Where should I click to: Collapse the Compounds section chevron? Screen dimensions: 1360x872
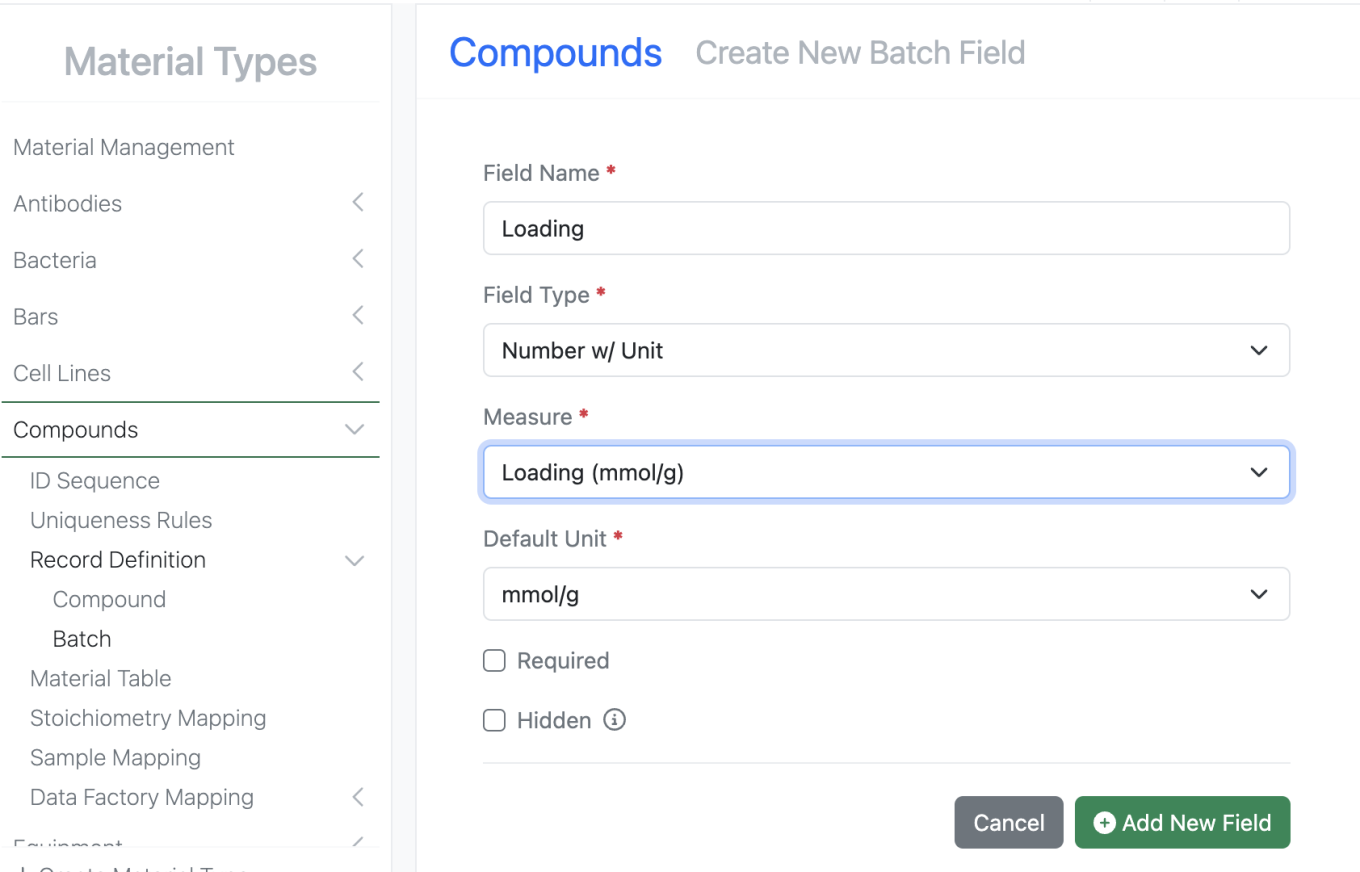pyautogui.click(x=354, y=430)
